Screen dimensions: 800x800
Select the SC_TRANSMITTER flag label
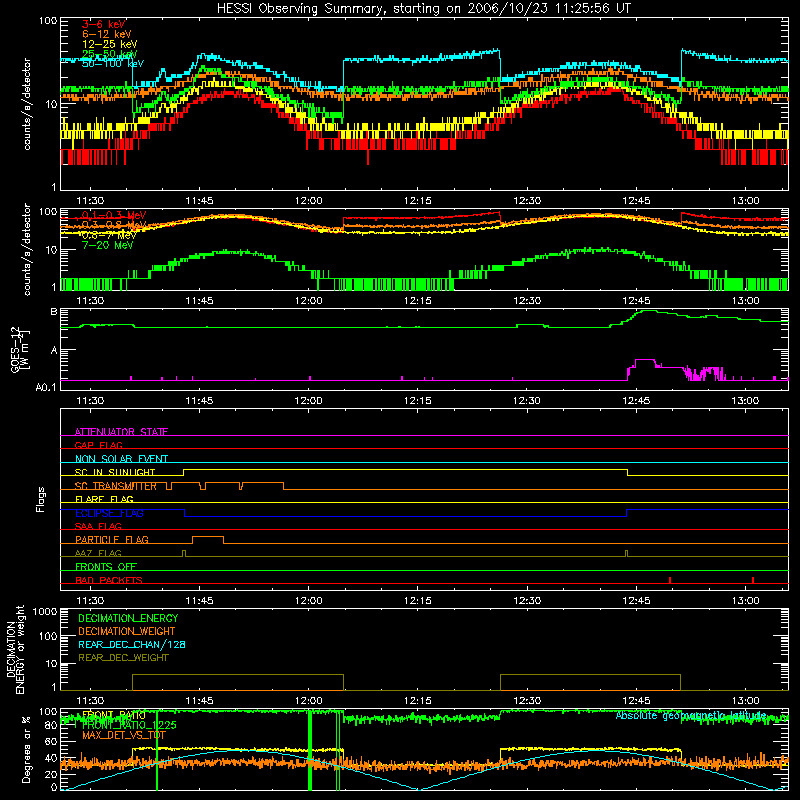[116, 486]
